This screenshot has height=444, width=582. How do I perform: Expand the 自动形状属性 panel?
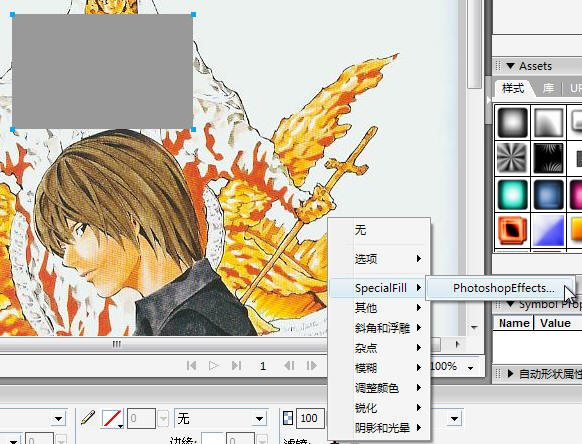(510, 374)
